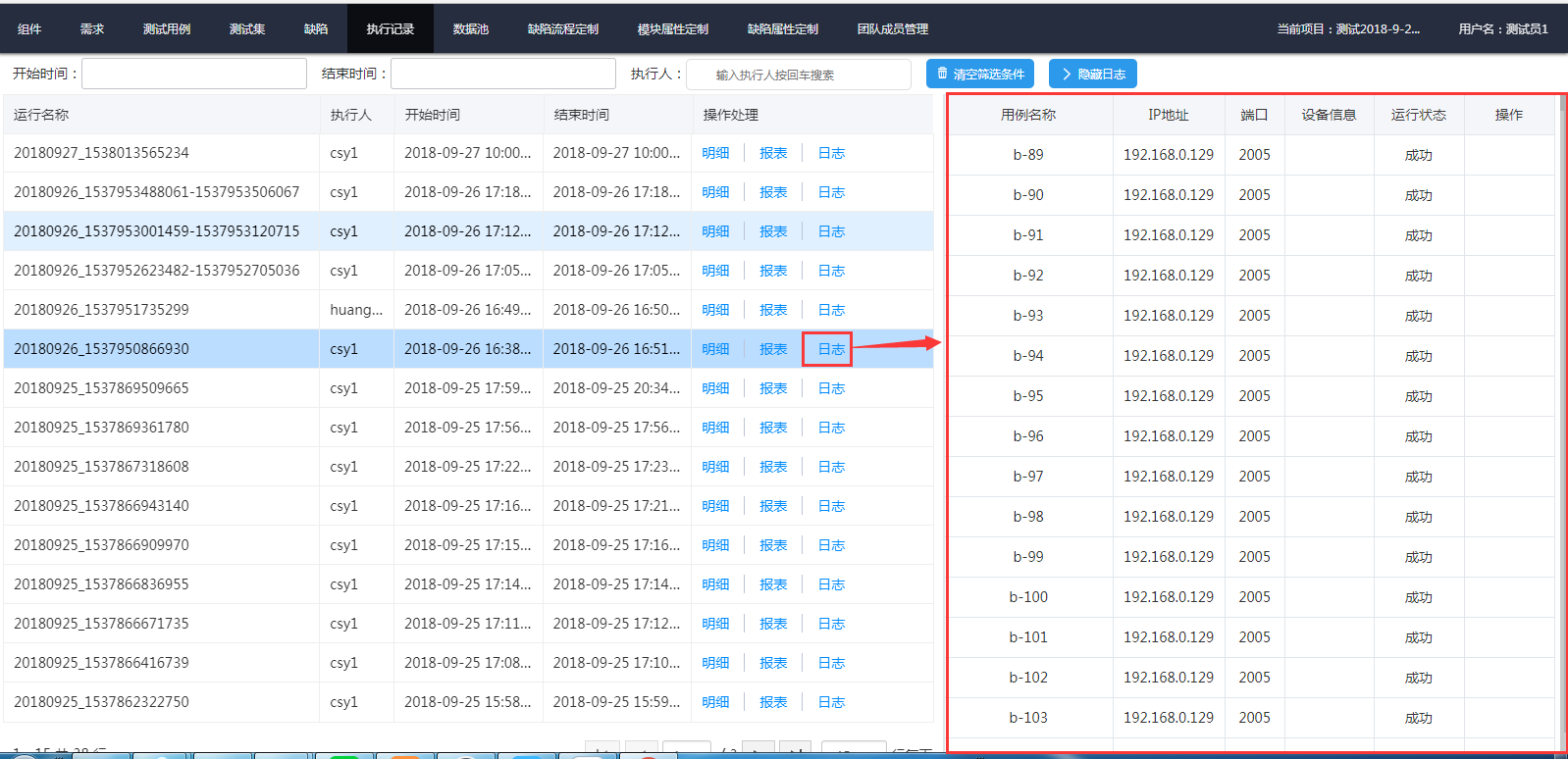Open the 团队成员管理 menu item
Viewport: 1568px width, 759px height.
893,29
